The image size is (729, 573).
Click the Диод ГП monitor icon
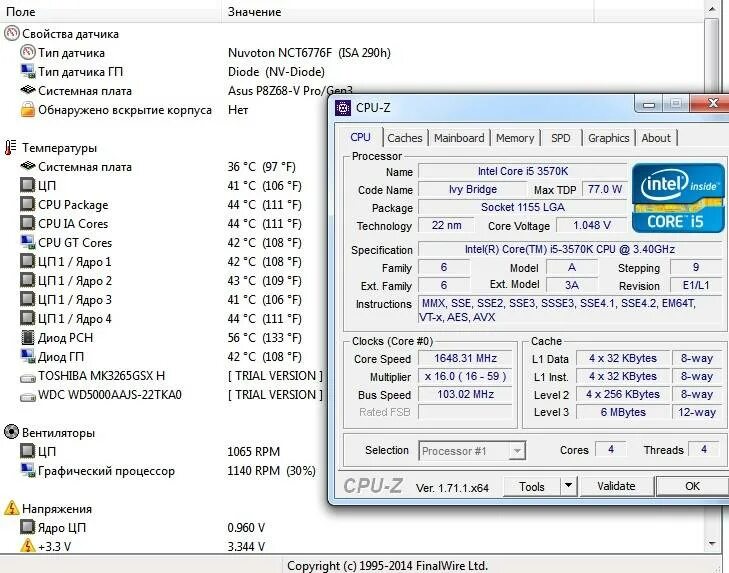pyautogui.click(x=28, y=357)
